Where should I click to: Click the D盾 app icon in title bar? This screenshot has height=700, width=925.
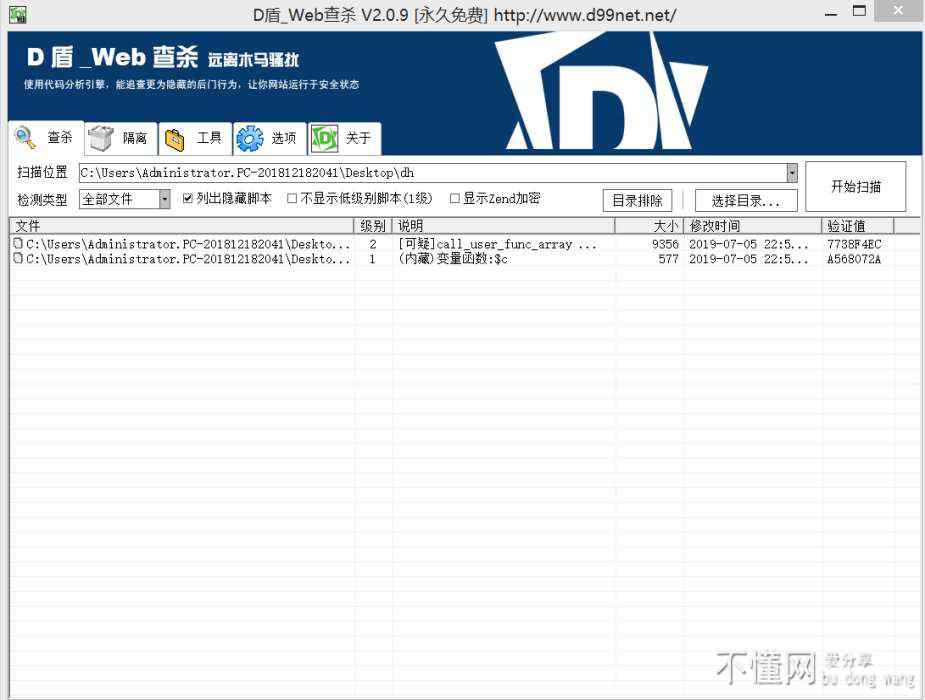click(17, 14)
